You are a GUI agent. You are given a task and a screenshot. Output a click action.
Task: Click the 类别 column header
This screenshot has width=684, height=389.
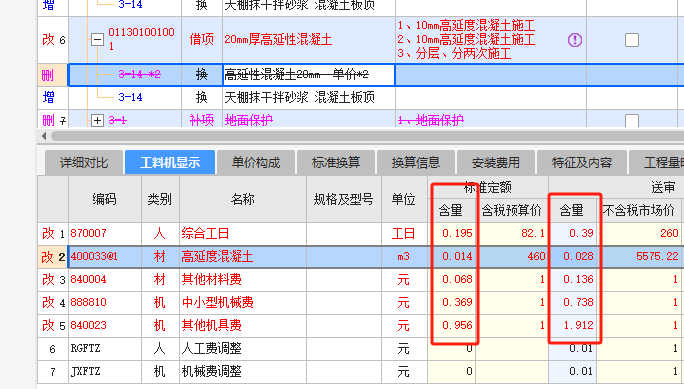(160, 199)
